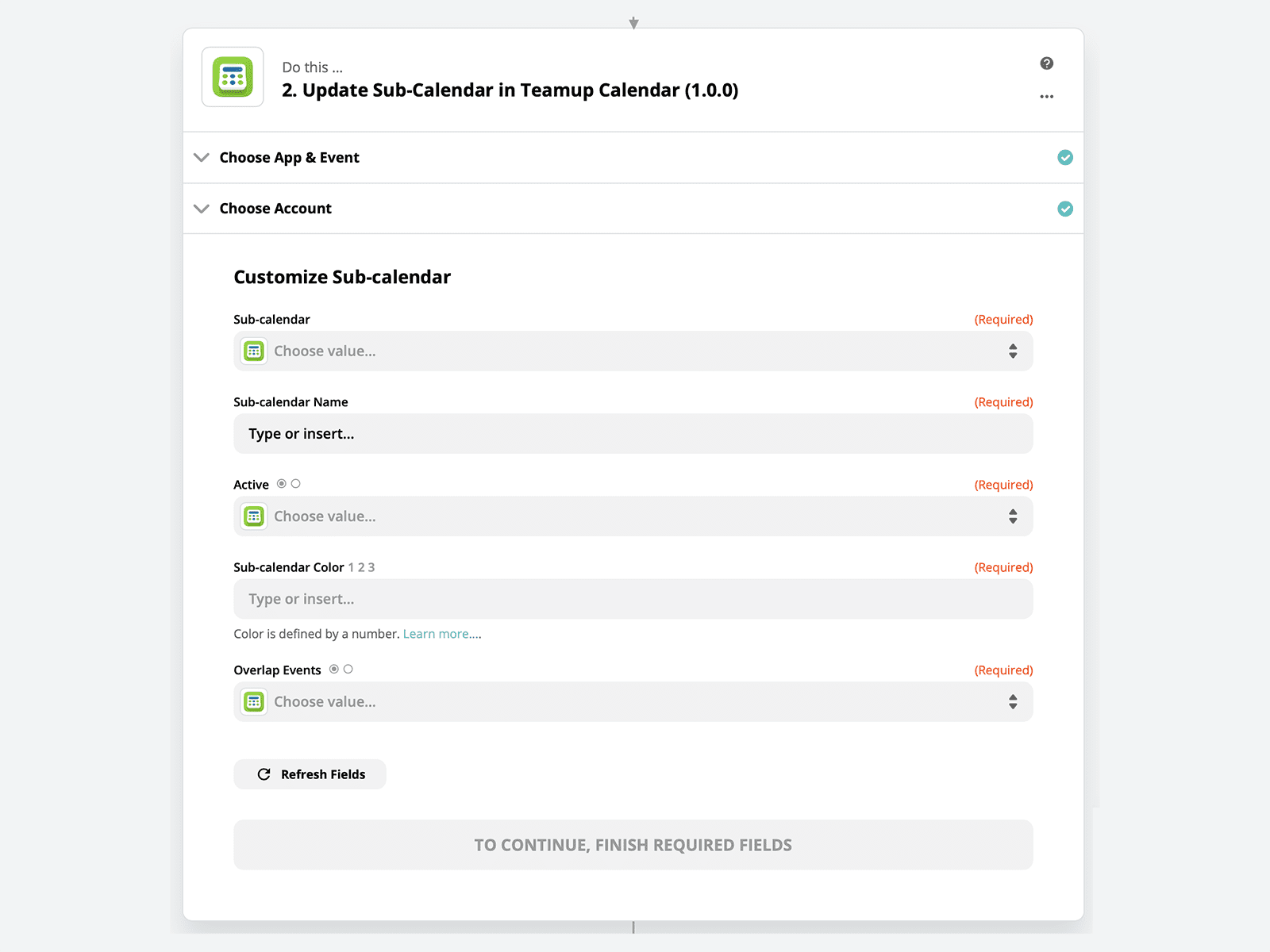This screenshot has width=1270, height=952.
Task: Open the Sub-calendar dropdown arrows
Action: (x=1013, y=351)
